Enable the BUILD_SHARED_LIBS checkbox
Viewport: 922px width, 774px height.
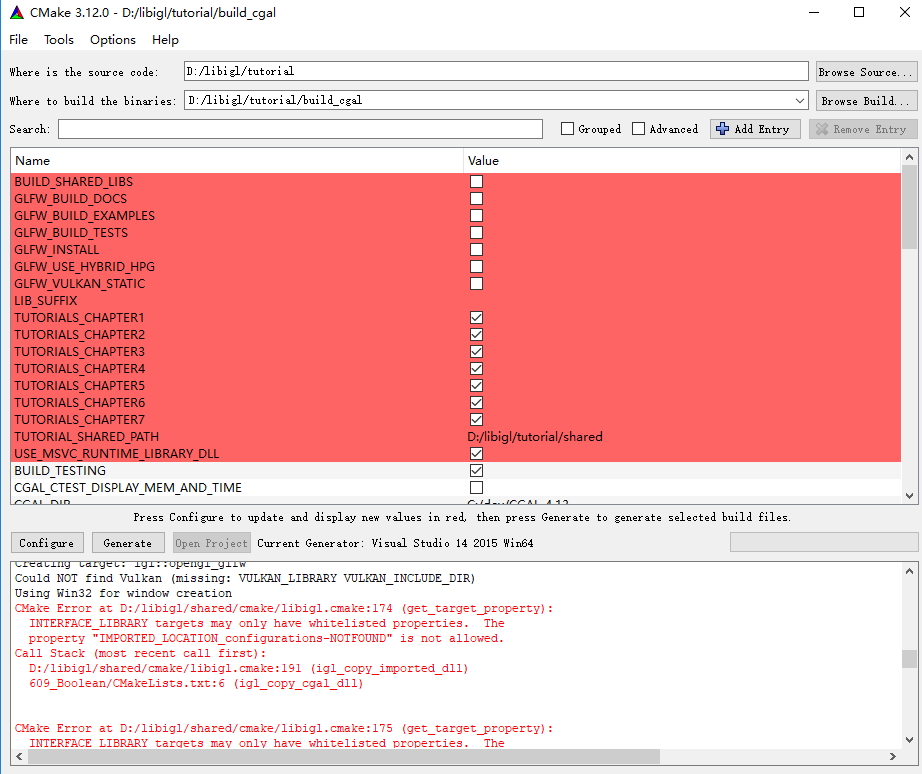[476, 181]
